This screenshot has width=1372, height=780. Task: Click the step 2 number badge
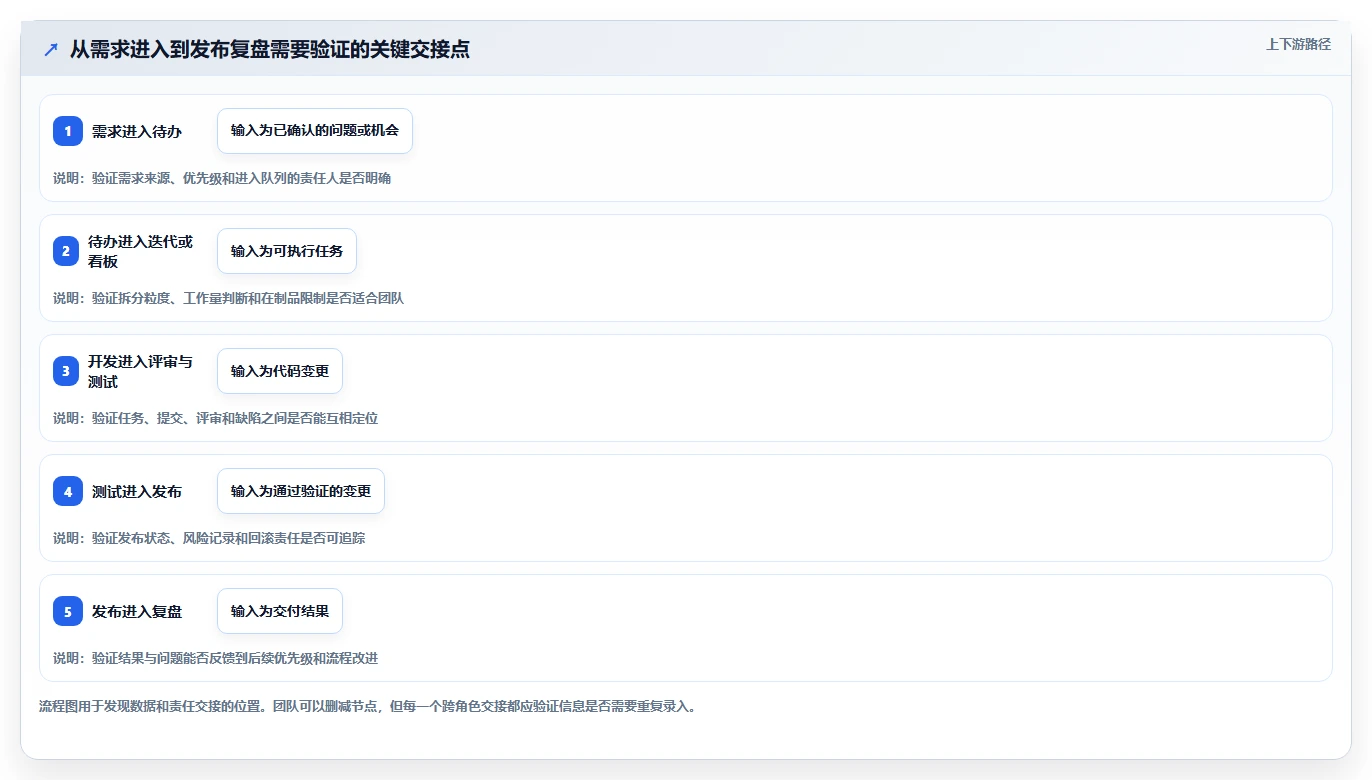(x=68, y=251)
